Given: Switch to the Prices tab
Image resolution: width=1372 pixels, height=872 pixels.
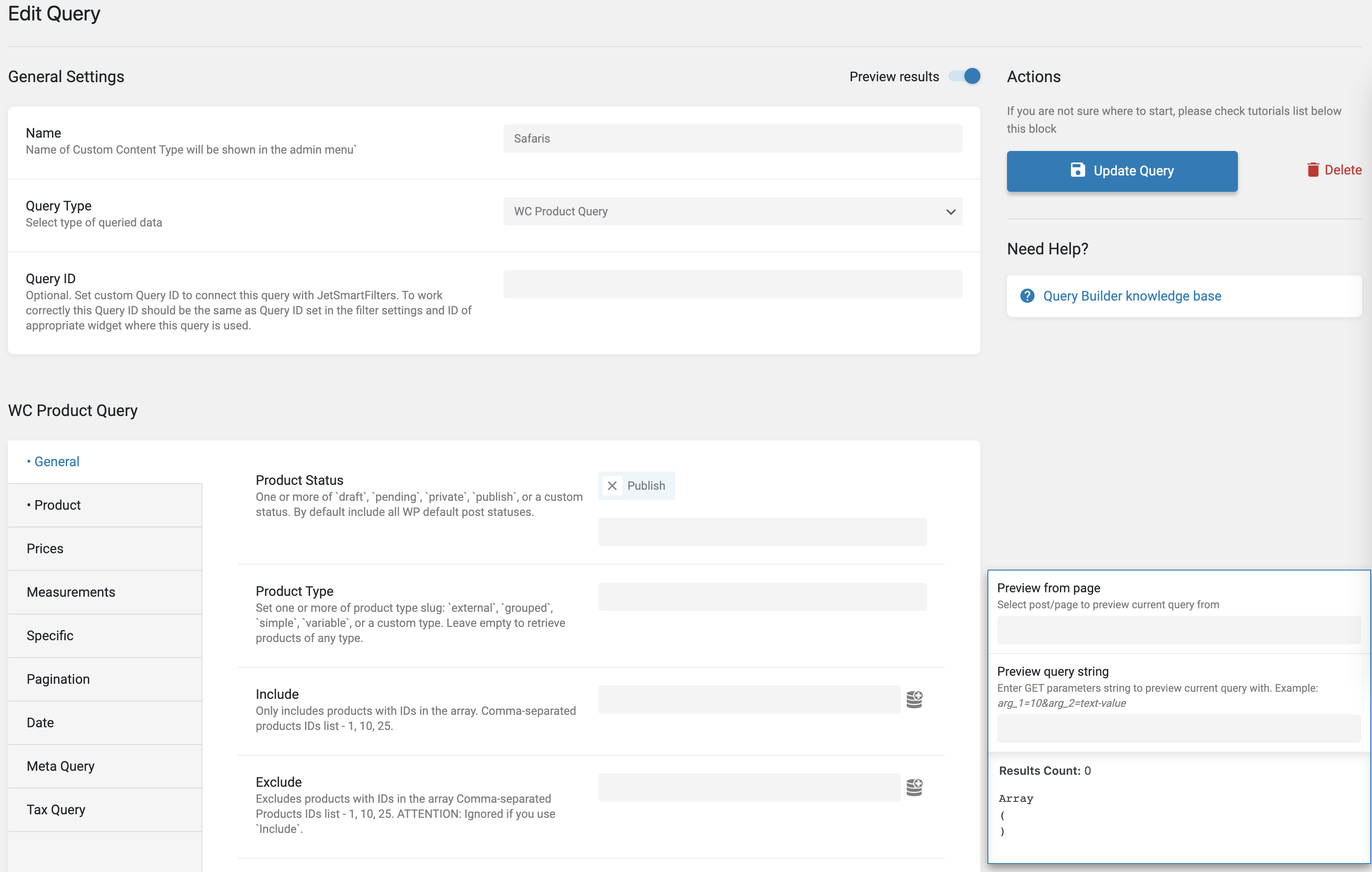Looking at the screenshot, I should pos(46,548).
